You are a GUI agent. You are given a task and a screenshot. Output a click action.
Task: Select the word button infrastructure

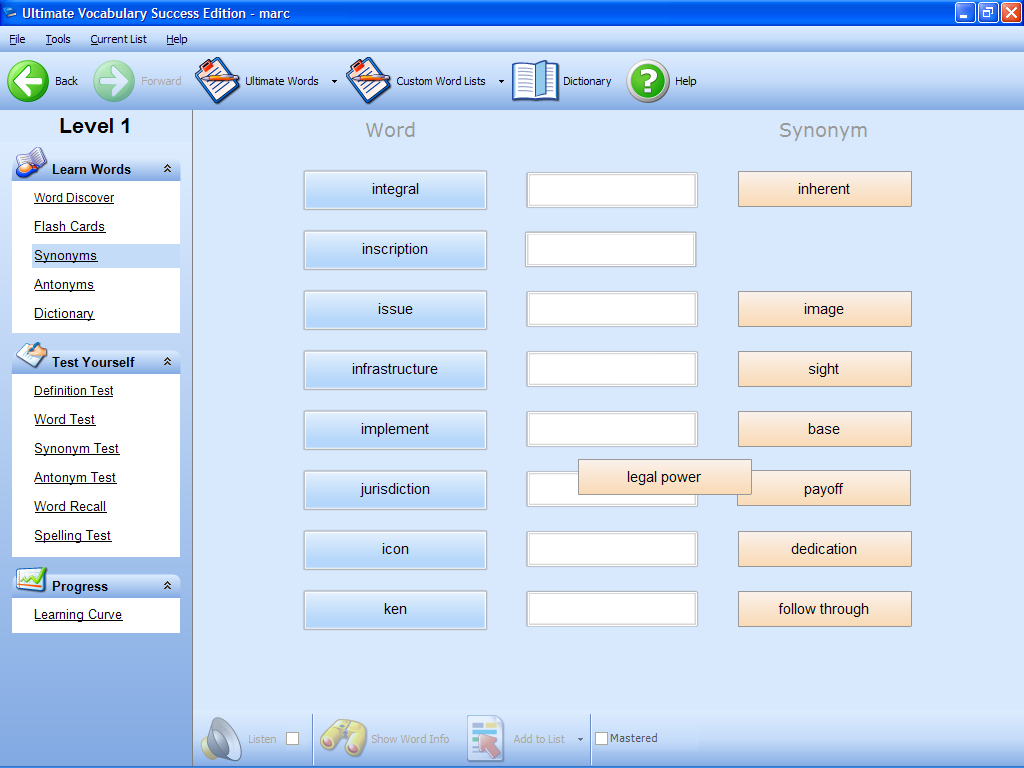point(395,370)
